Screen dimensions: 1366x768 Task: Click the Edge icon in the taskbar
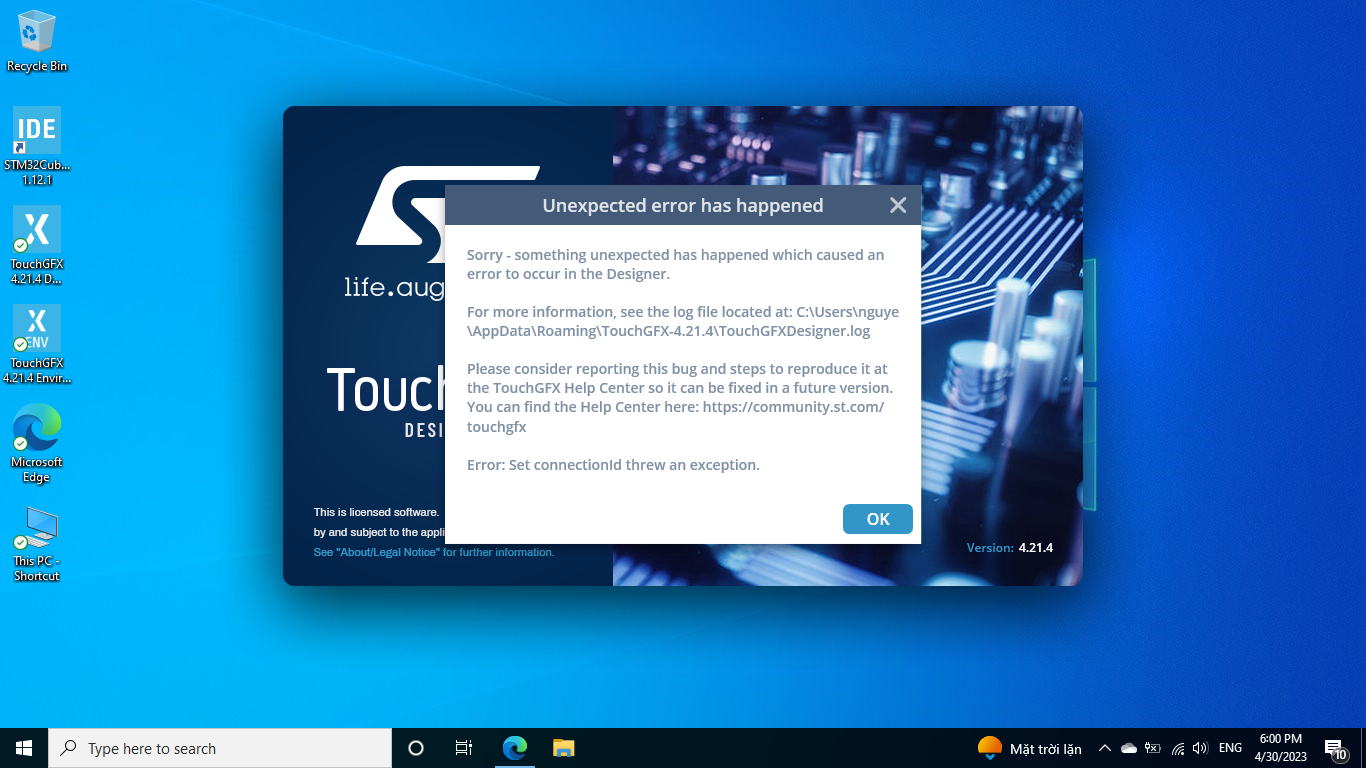(514, 747)
